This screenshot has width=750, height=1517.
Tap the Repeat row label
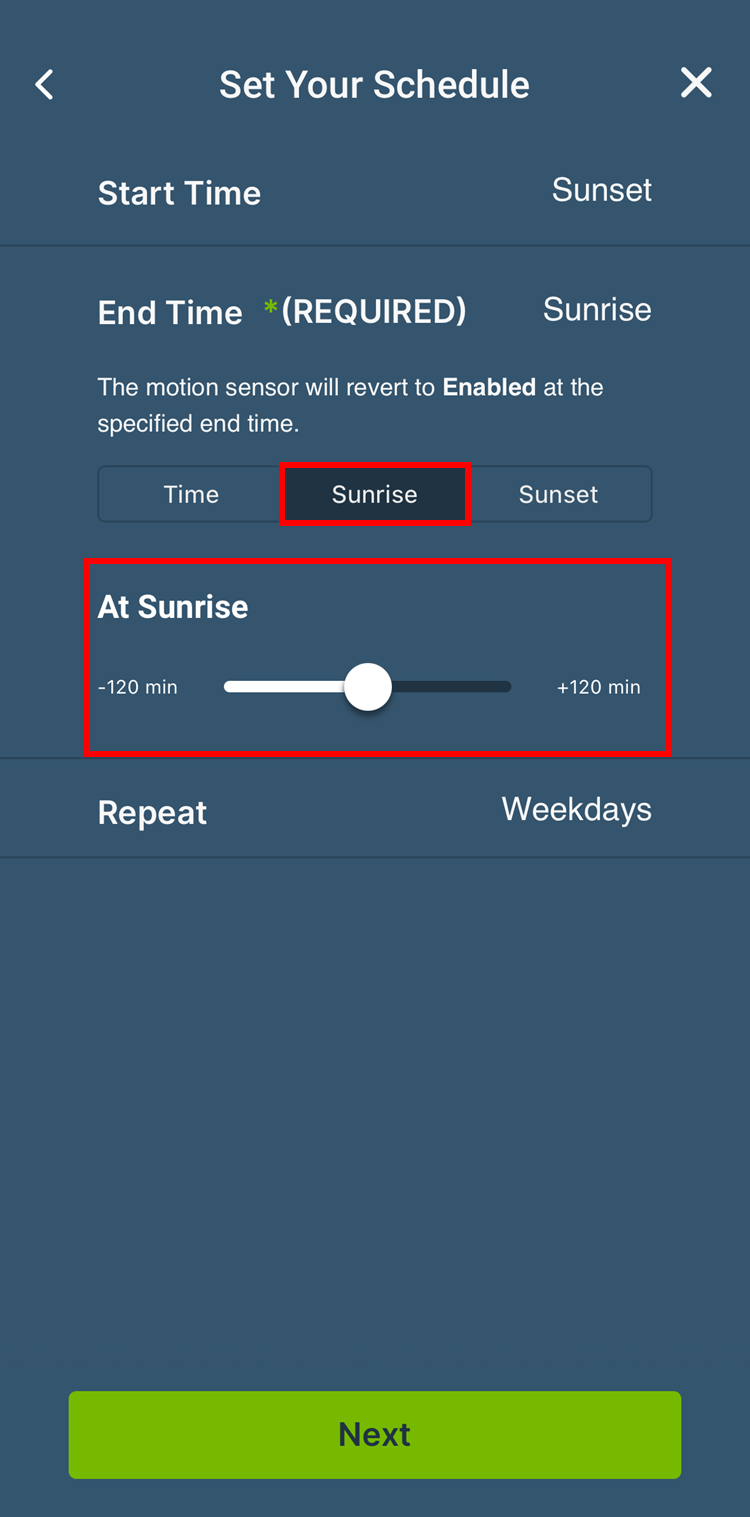tap(152, 813)
